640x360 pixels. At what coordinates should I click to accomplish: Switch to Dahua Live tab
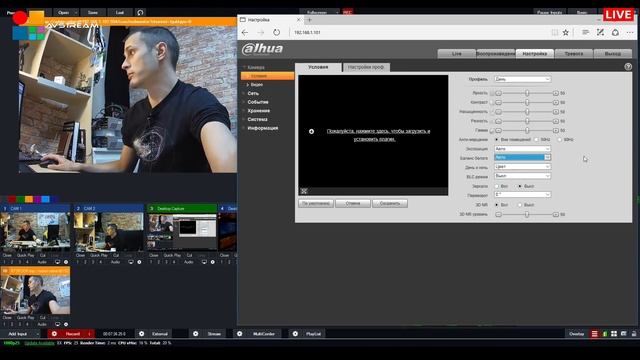(x=456, y=53)
